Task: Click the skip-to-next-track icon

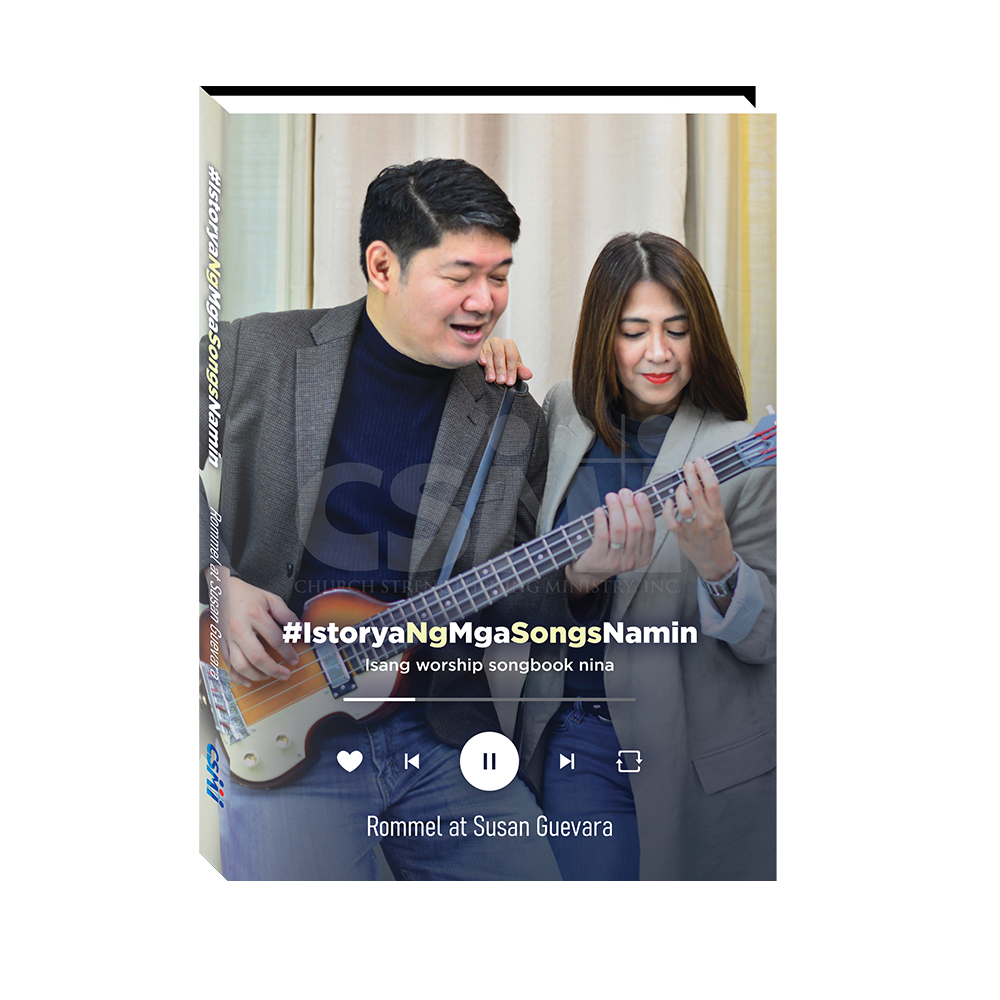Action: (x=567, y=761)
